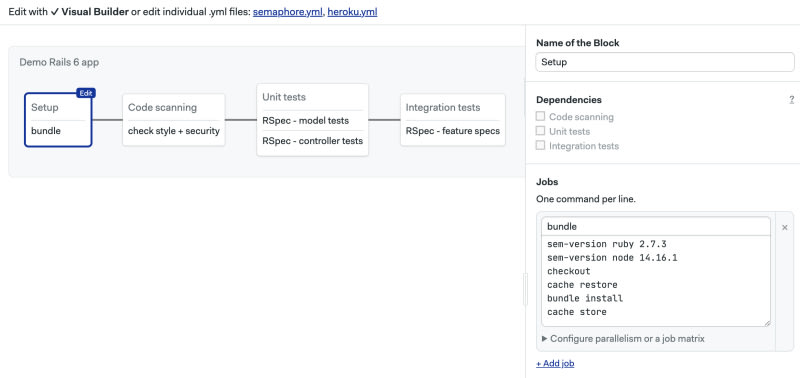Expand Configure parallelism or a job matrix

pos(623,338)
